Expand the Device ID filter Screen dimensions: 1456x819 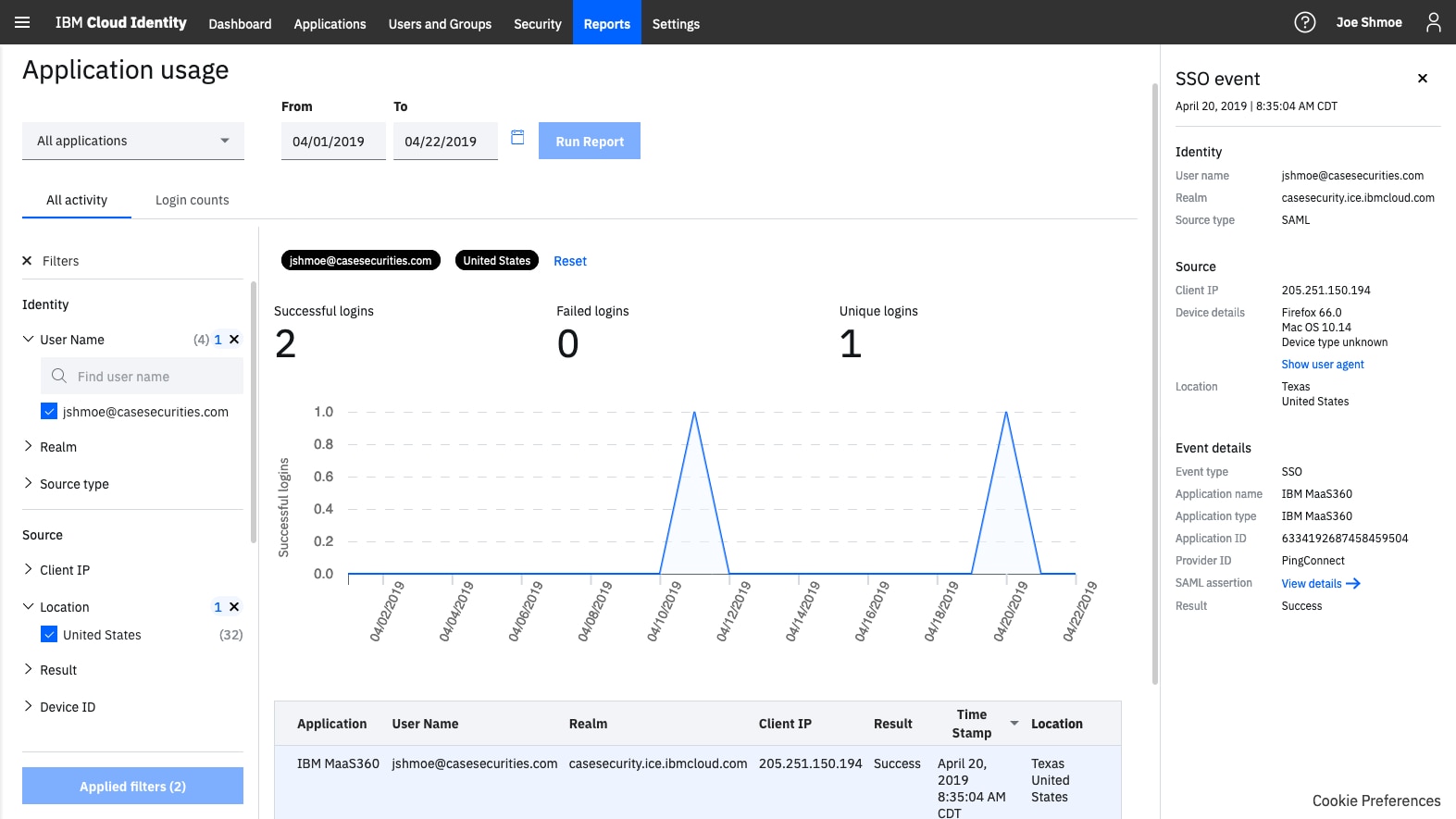click(28, 707)
